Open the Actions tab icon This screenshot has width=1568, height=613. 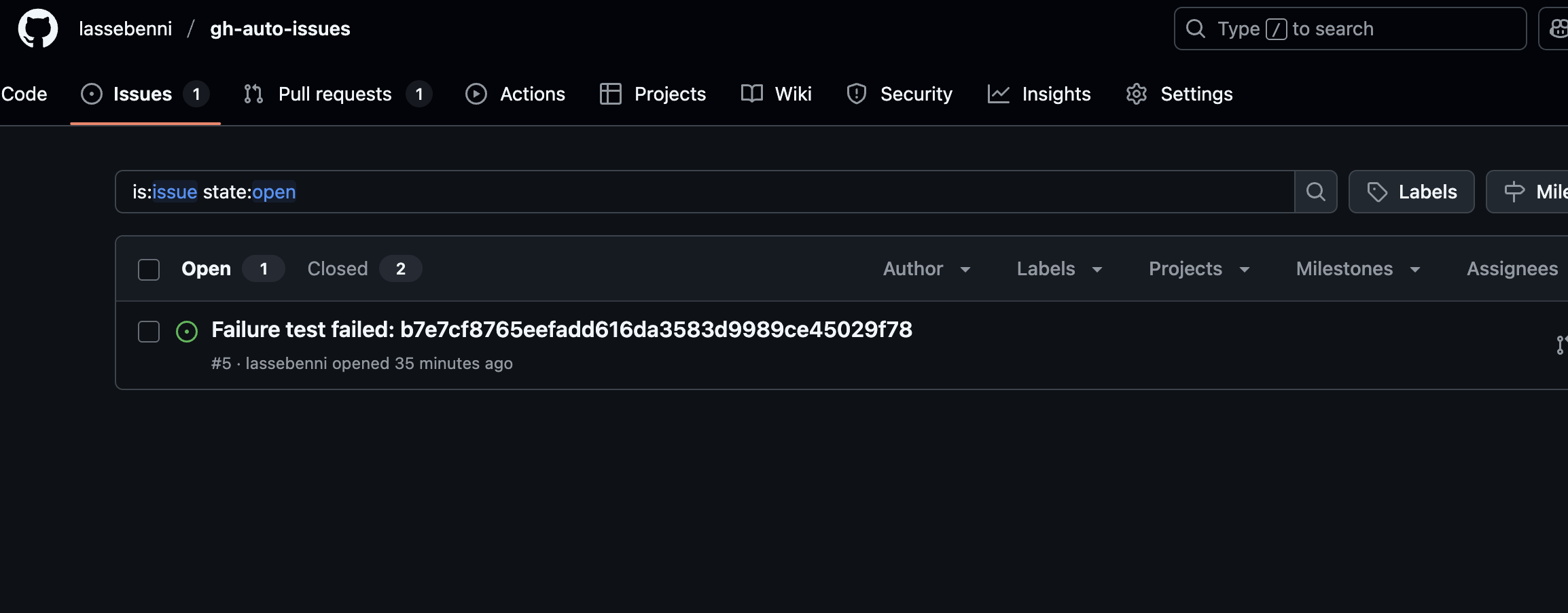(x=476, y=94)
